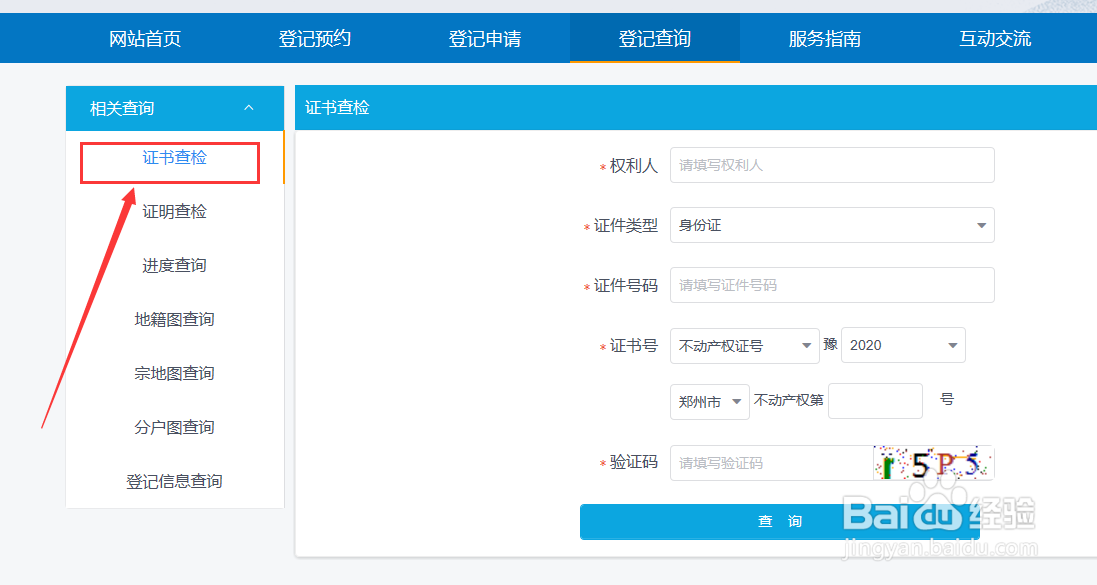Open the 郑州市 city dropdown
This screenshot has height=585, width=1097.
tap(709, 402)
